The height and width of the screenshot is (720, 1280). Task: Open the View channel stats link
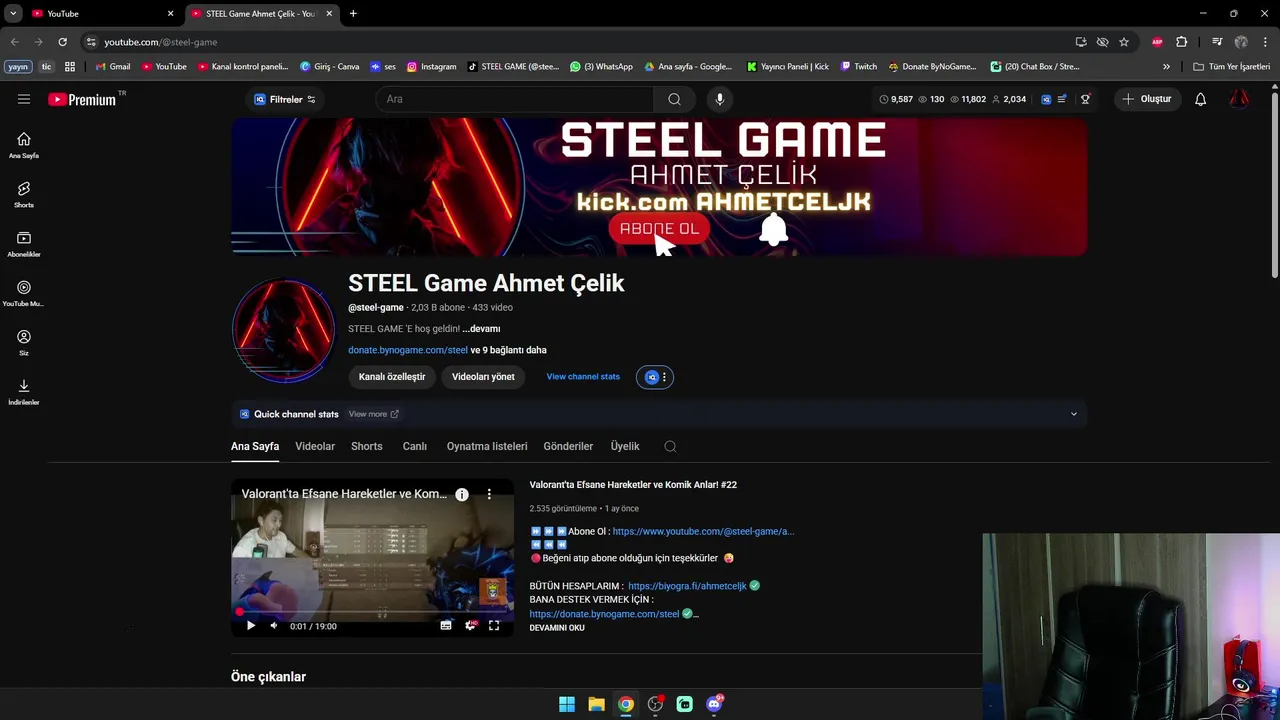583,377
